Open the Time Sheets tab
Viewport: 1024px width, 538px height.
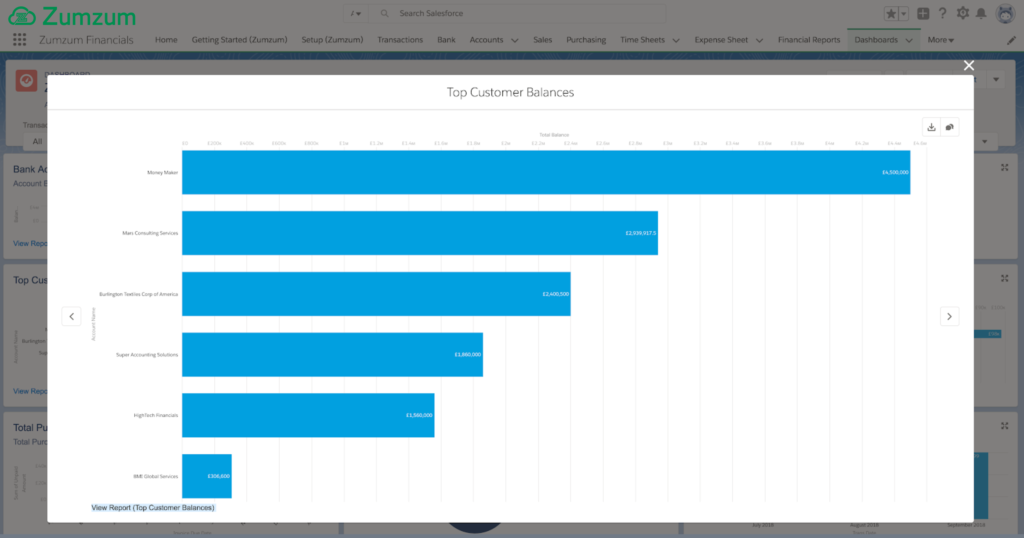pyautogui.click(x=642, y=40)
